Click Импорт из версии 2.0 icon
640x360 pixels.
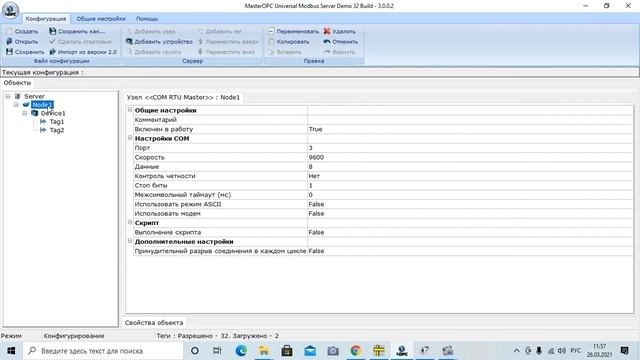pyautogui.click(x=52, y=52)
